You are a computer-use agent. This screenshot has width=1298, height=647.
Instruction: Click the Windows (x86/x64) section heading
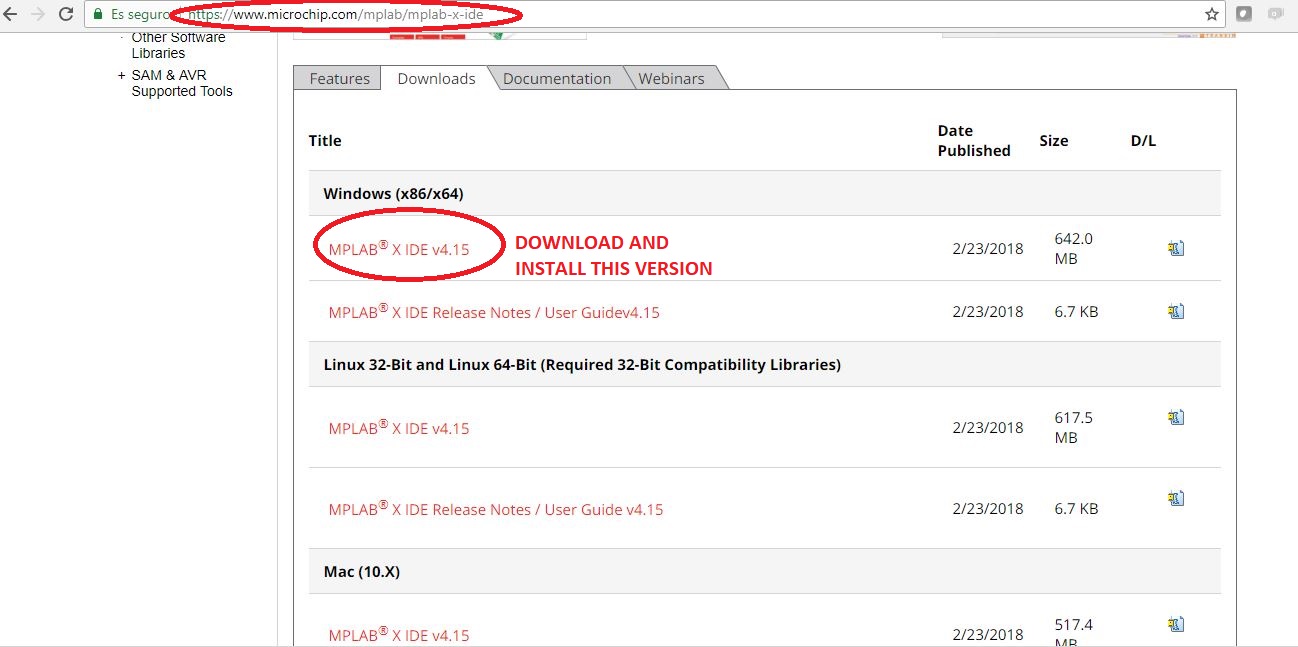(x=393, y=193)
